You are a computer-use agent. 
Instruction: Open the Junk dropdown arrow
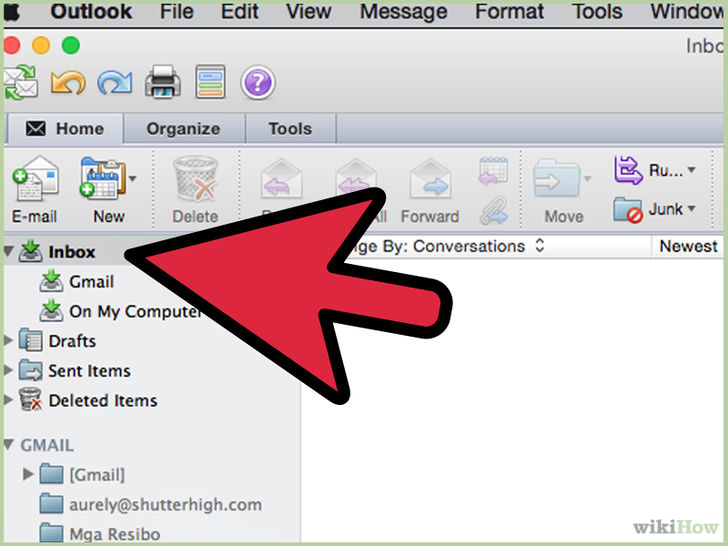[x=691, y=209]
